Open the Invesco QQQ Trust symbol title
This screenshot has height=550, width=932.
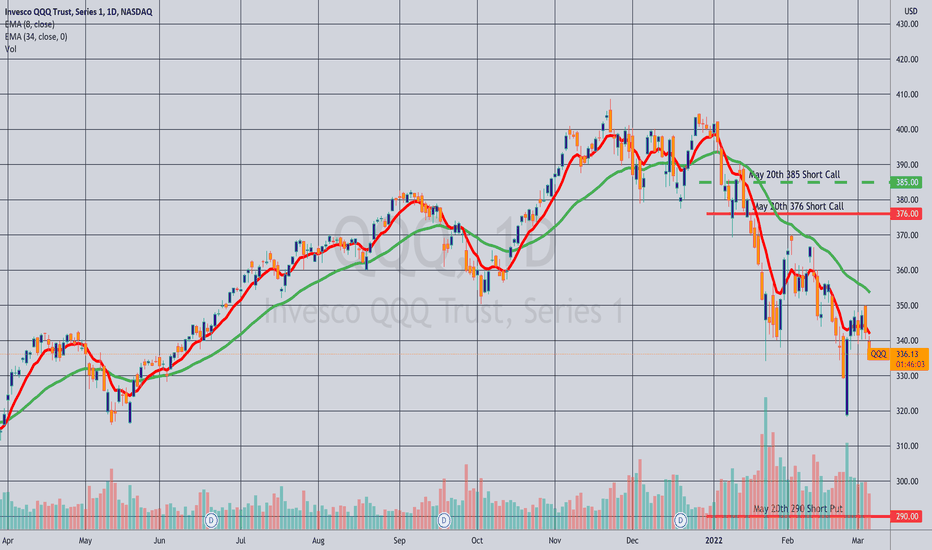tap(78, 12)
